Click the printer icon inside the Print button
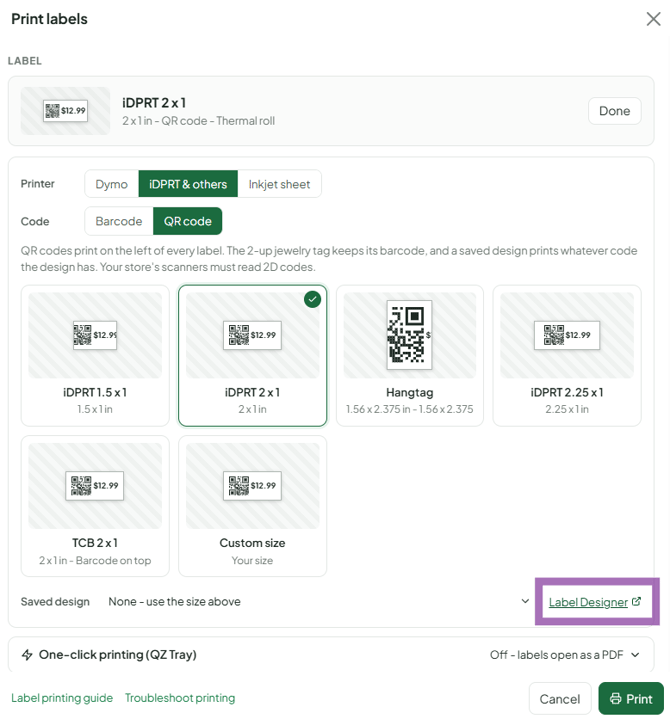Viewport: 670px width, 719px height. pos(615,698)
